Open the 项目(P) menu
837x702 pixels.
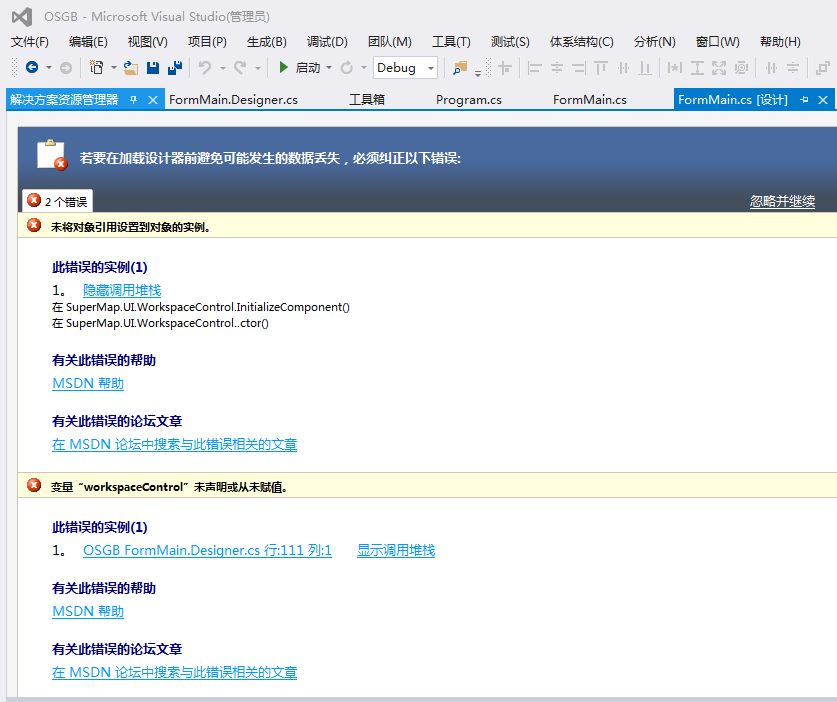point(207,42)
